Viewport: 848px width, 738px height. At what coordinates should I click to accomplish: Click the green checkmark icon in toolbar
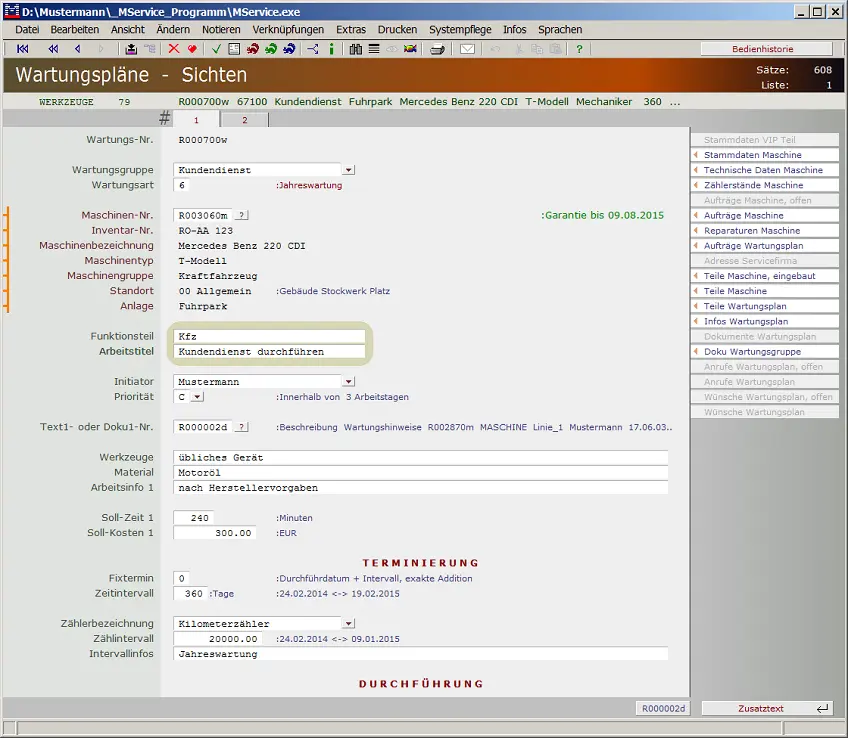point(217,49)
